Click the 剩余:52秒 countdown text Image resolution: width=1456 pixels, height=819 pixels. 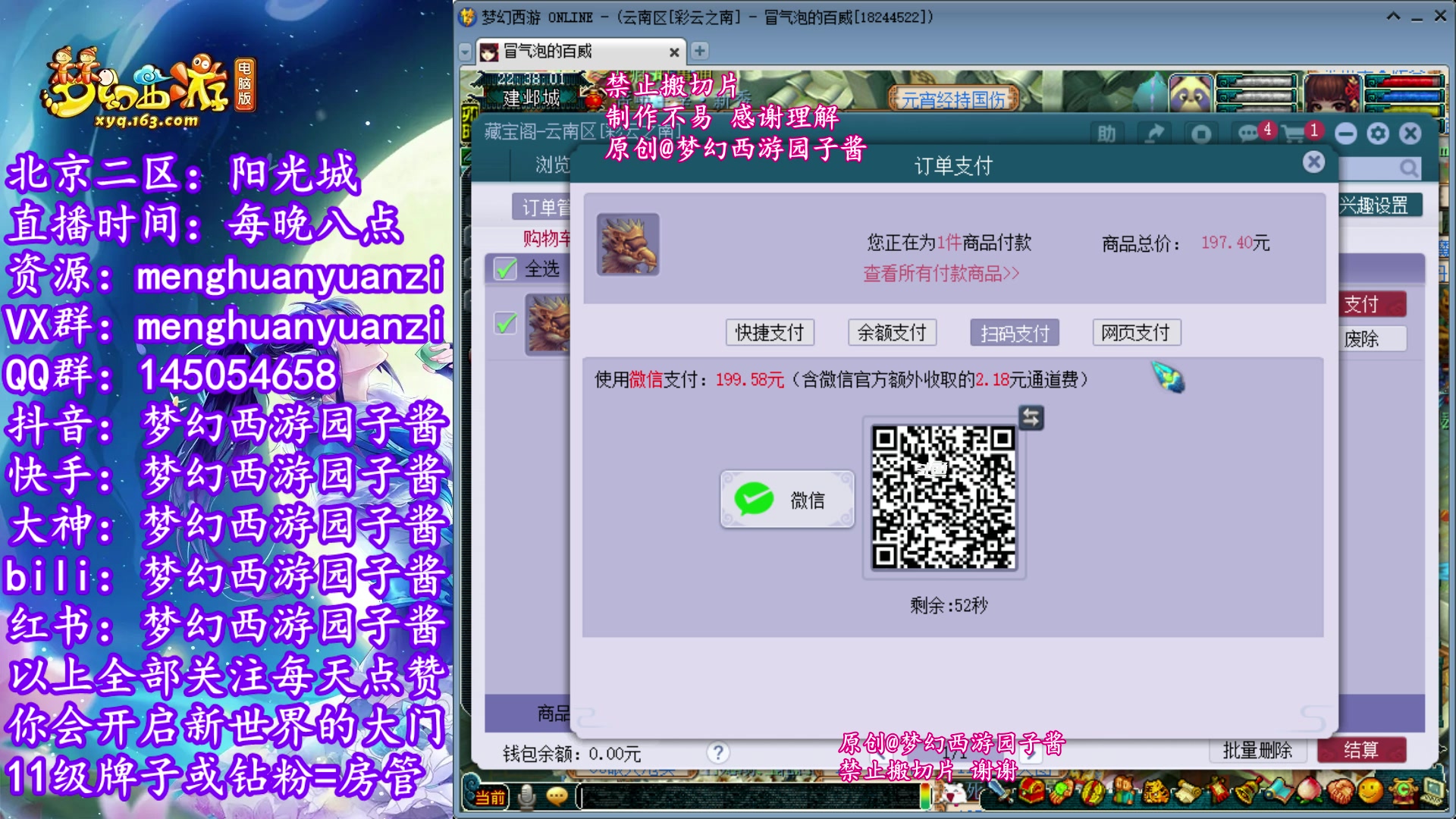949,605
